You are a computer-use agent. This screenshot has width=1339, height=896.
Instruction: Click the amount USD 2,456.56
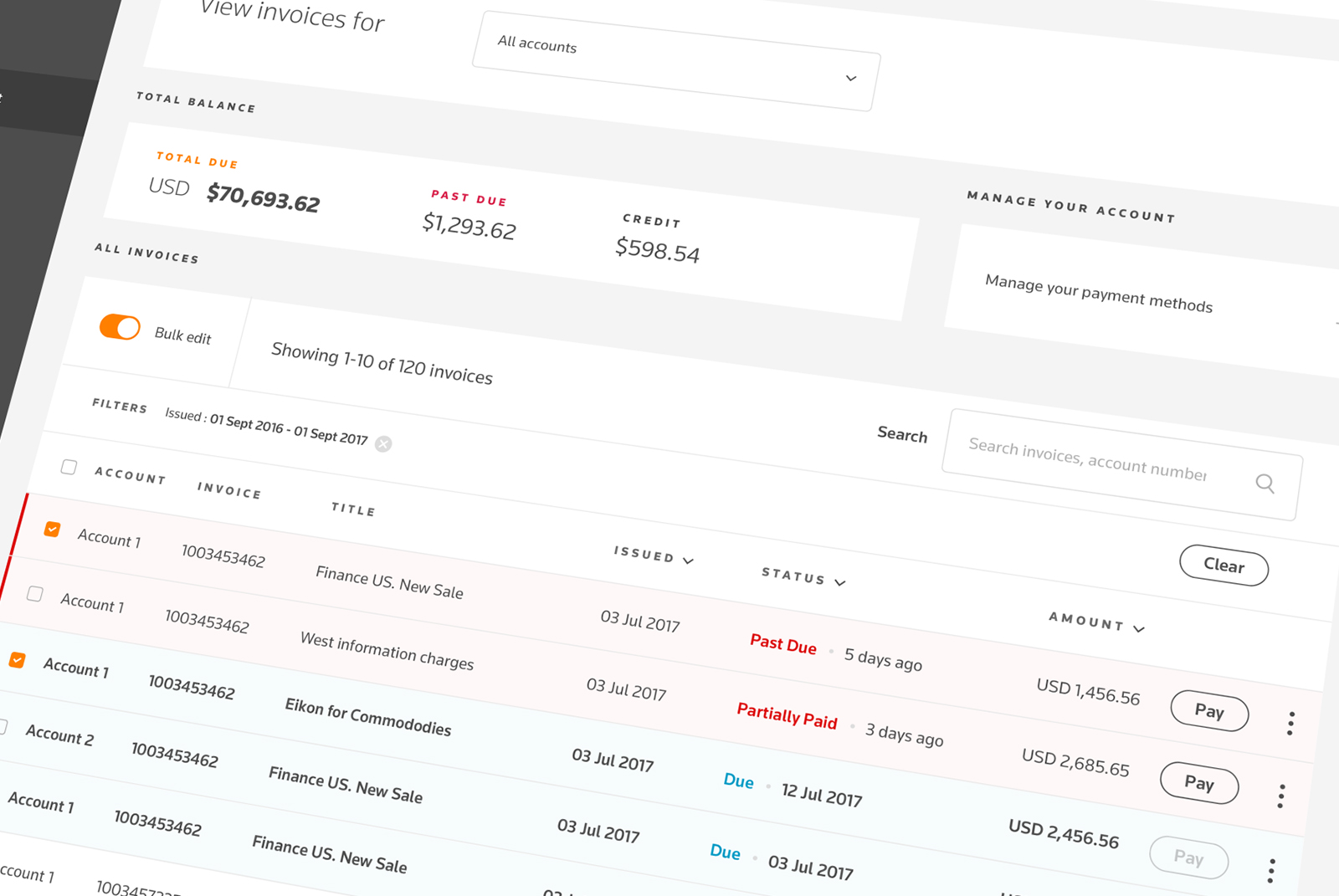(x=1063, y=833)
